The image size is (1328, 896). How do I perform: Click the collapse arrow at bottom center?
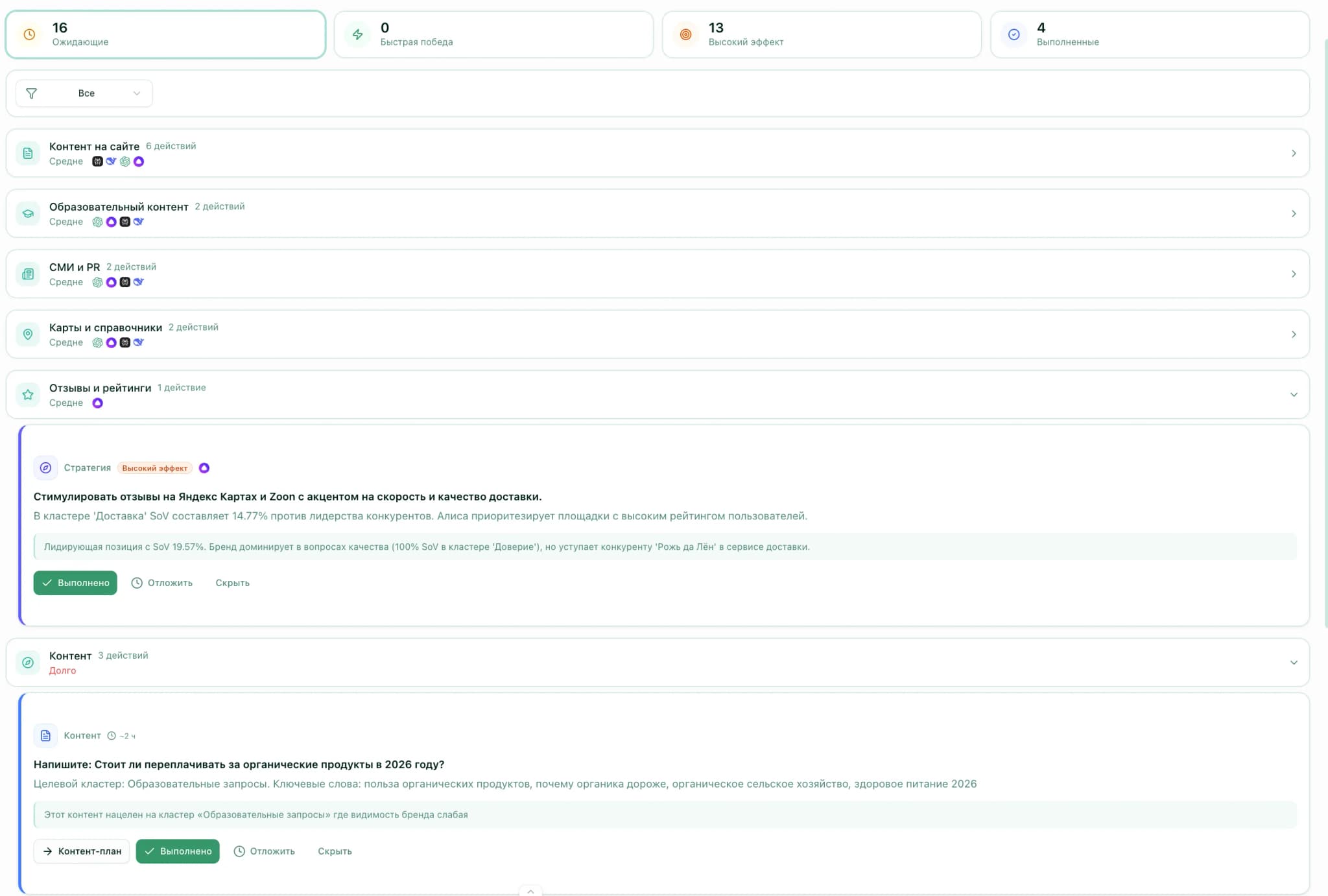(530, 891)
